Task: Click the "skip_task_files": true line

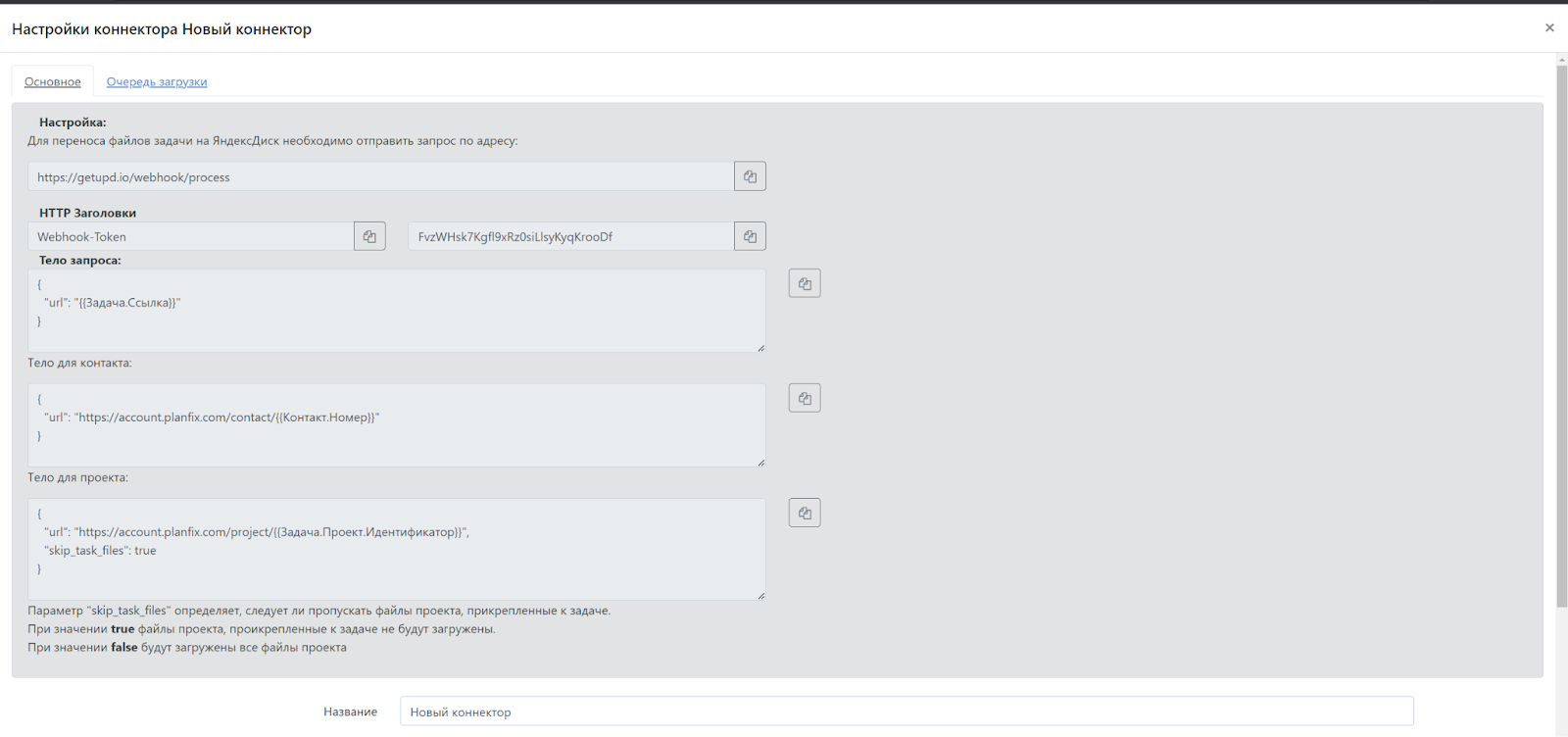Action: click(100, 550)
